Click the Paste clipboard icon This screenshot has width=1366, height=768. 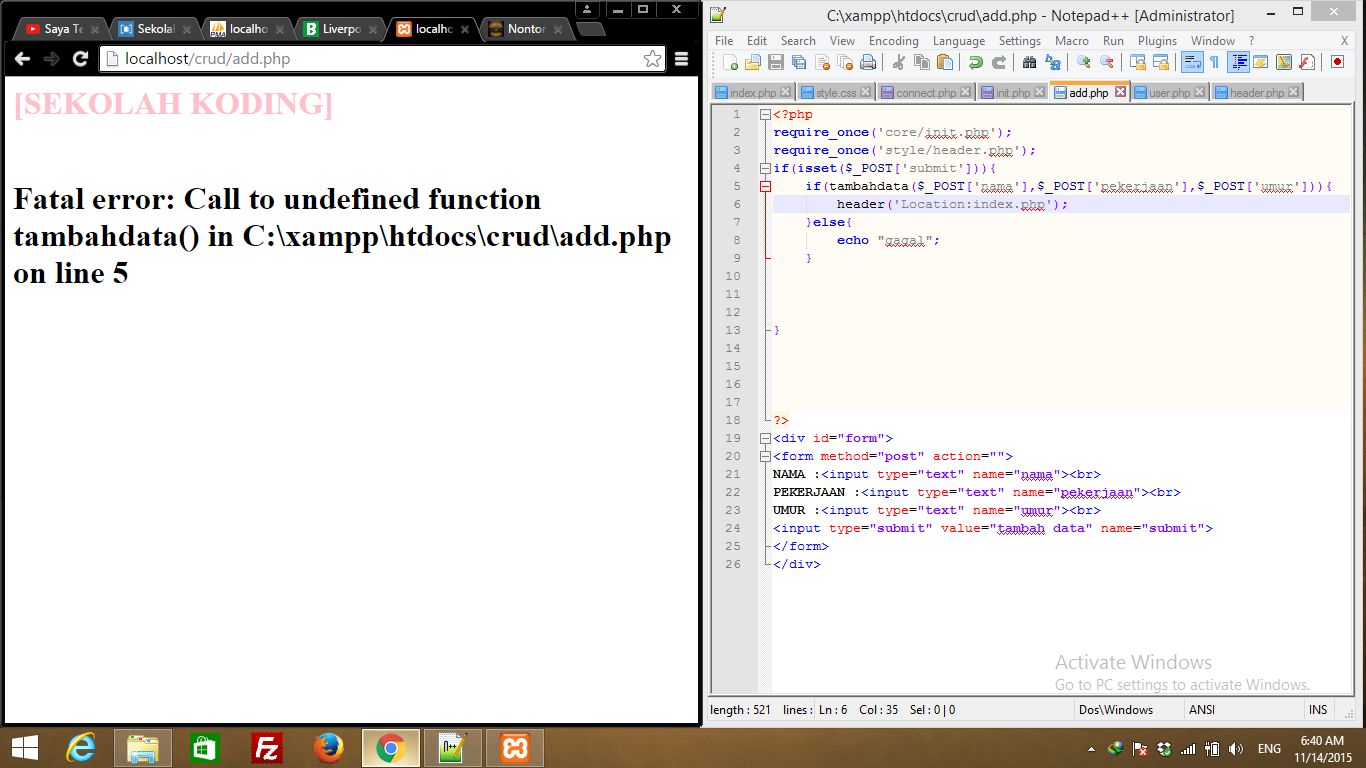click(944, 62)
